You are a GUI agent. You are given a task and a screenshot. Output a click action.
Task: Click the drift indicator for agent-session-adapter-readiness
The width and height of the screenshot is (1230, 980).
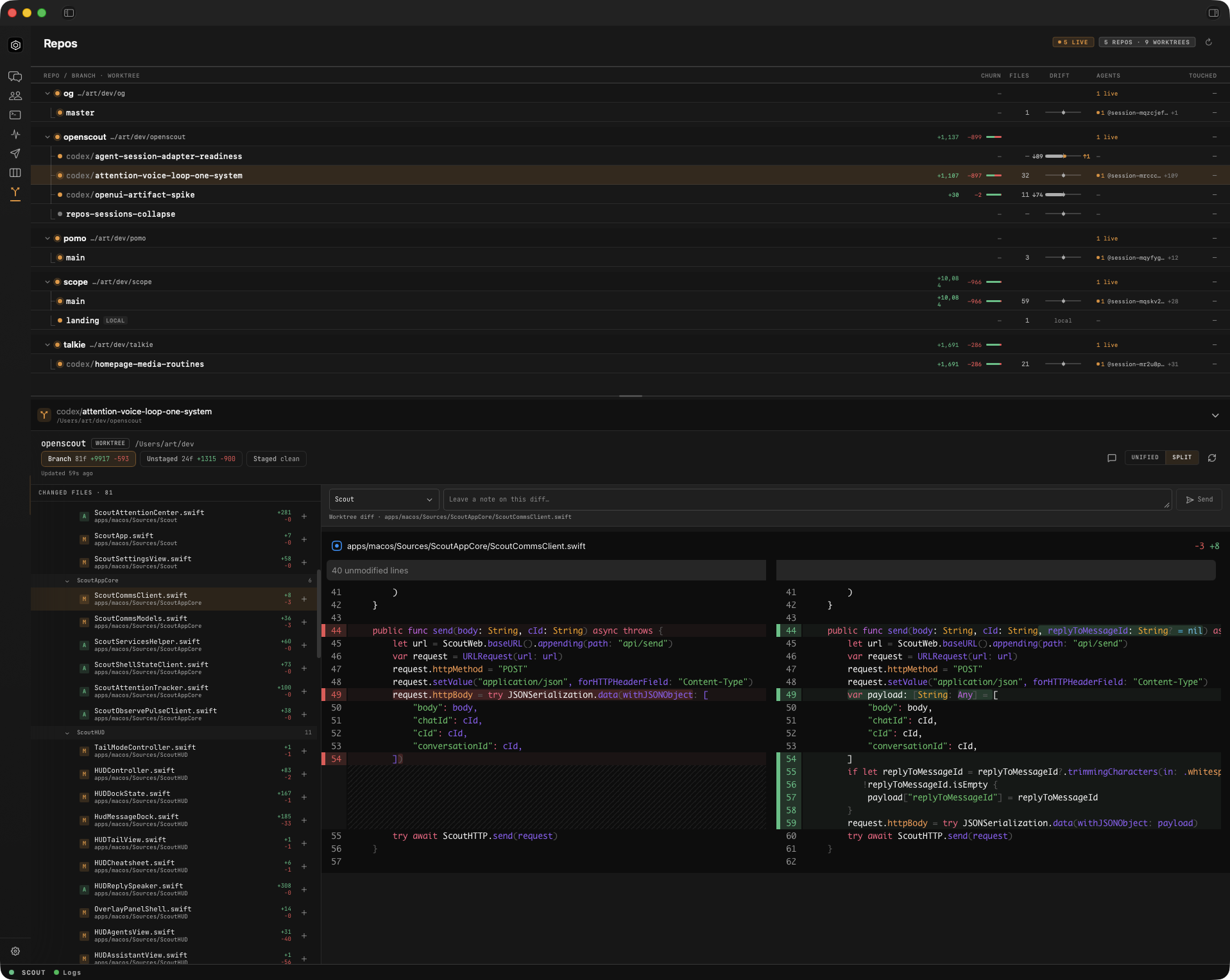point(1061,156)
